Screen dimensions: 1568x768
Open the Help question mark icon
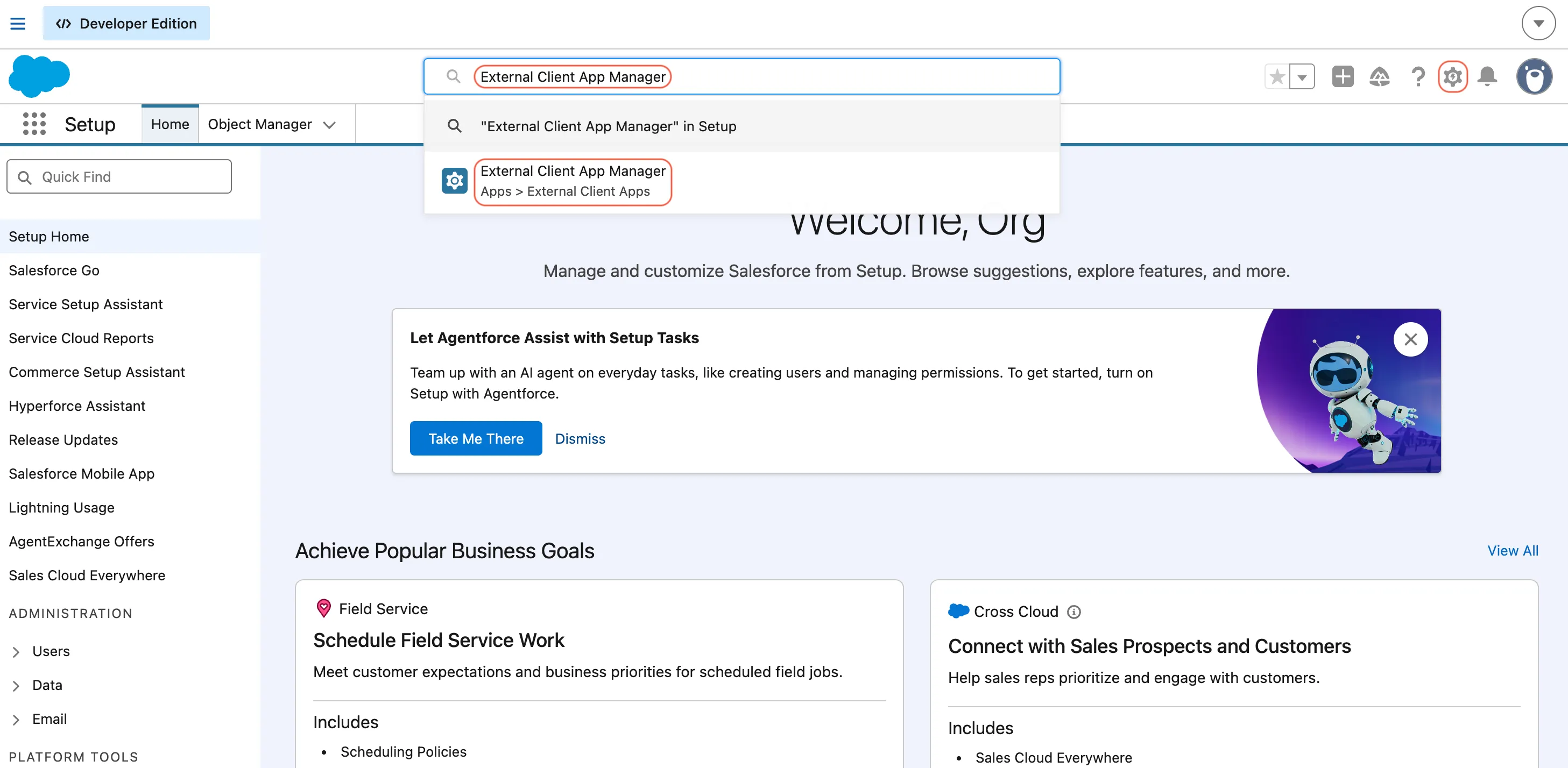[1418, 77]
